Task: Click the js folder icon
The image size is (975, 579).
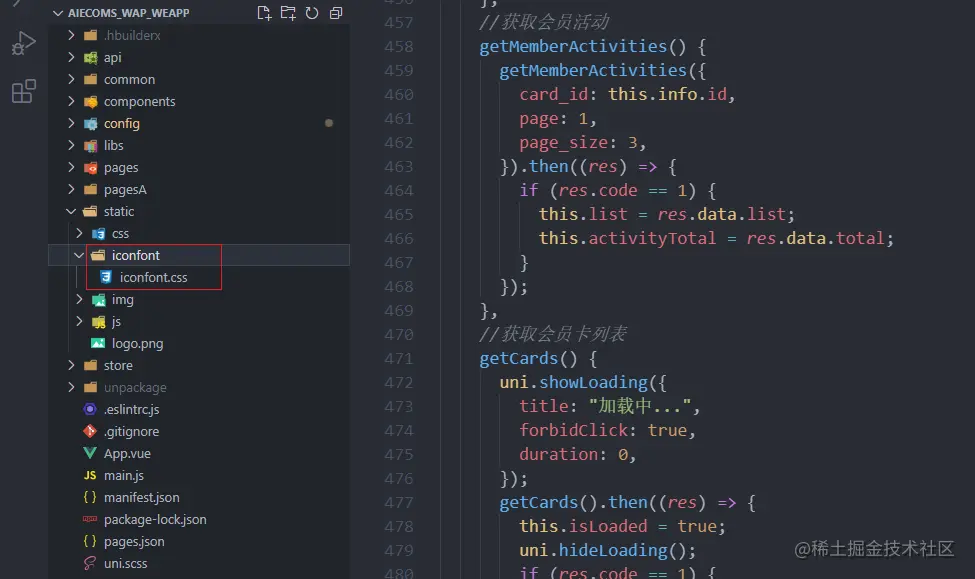Action: coord(98,322)
